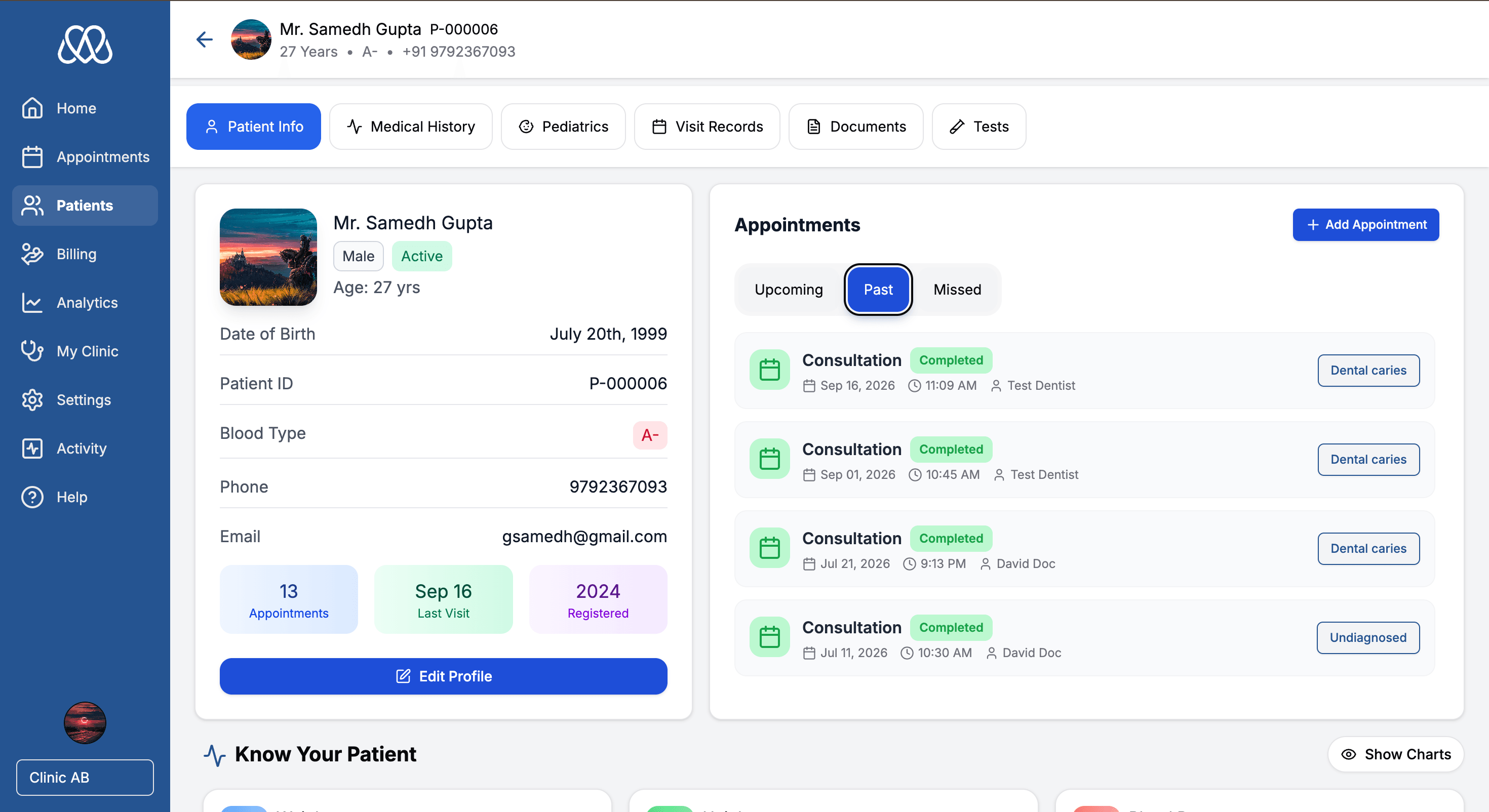Show Missed appointments
1489x812 pixels.
(957, 290)
